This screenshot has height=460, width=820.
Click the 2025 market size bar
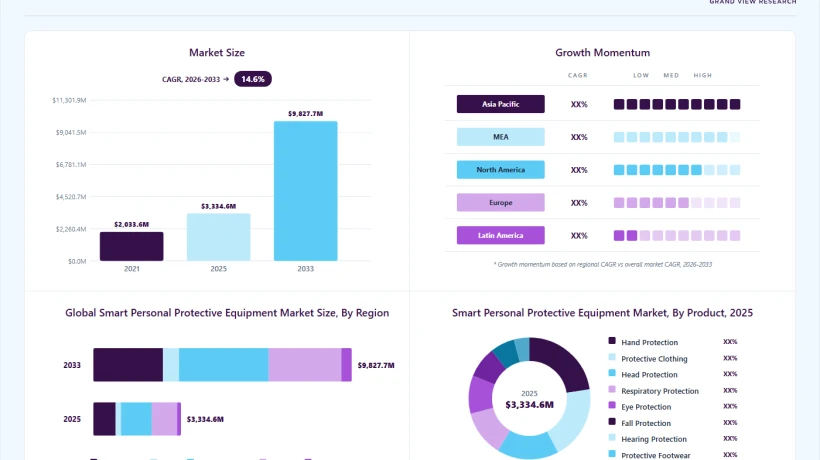(x=219, y=237)
